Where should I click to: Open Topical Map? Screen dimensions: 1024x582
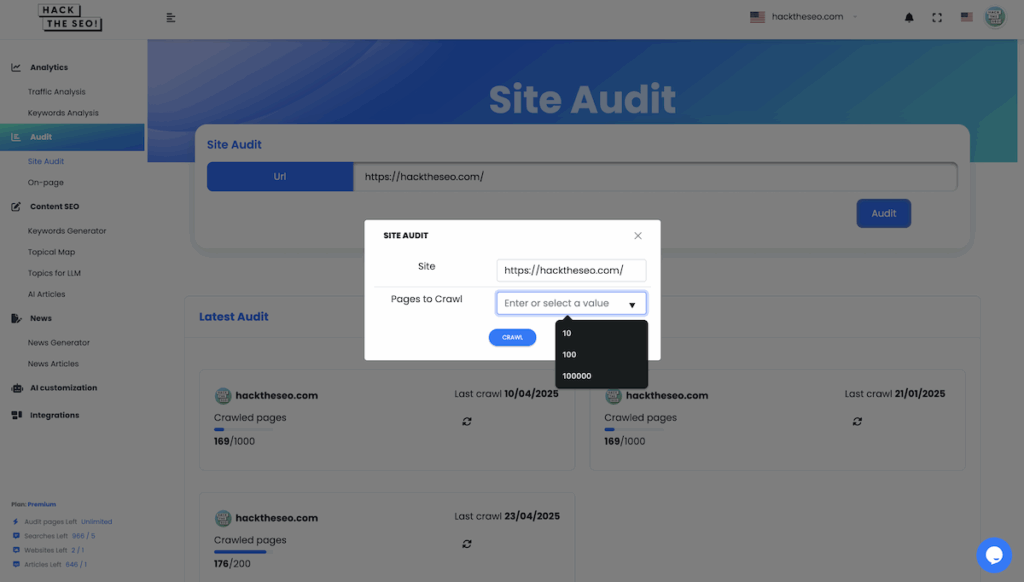(51, 252)
